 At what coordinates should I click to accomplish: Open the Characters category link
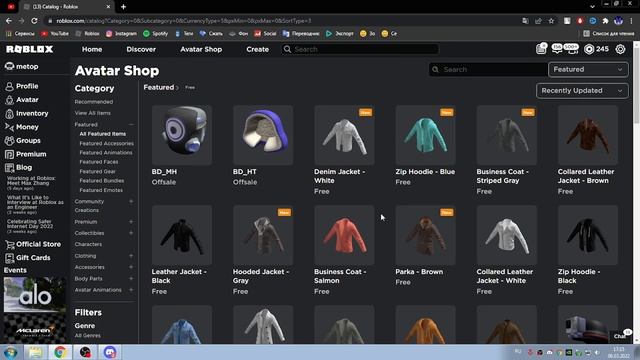[88, 244]
